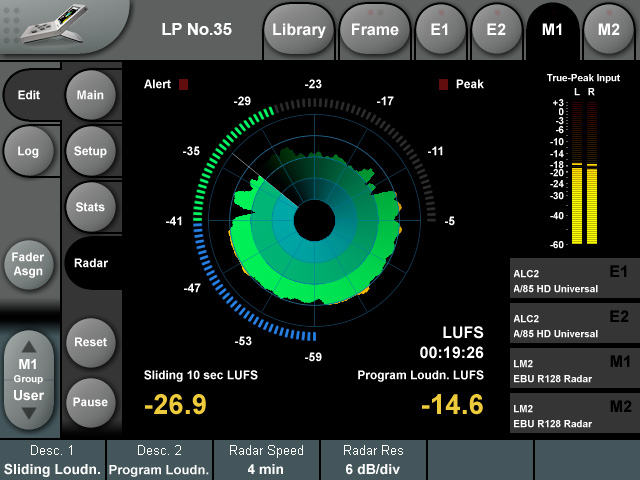The width and height of the screenshot is (640, 480).
Task: Click the -23 target mark on radar
Action: [x=313, y=84]
